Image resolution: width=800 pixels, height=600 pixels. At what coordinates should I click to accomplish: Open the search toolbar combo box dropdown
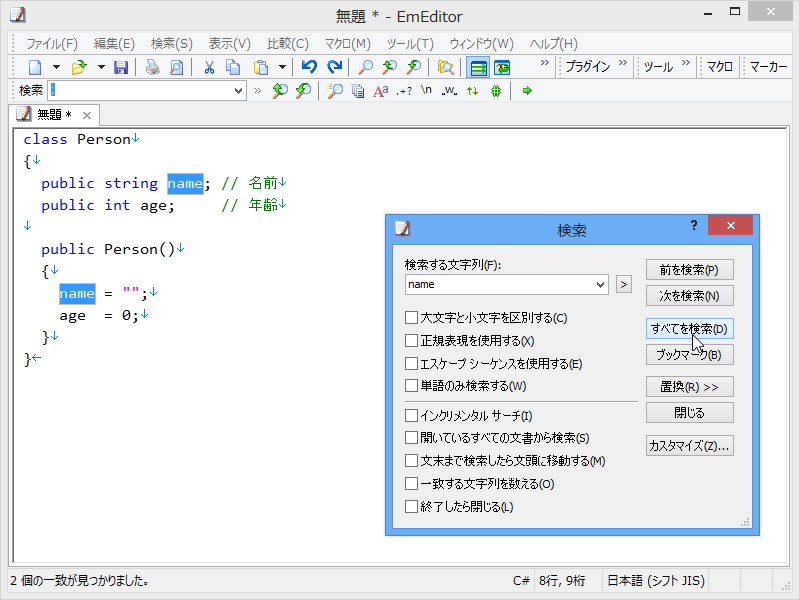(x=238, y=91)
